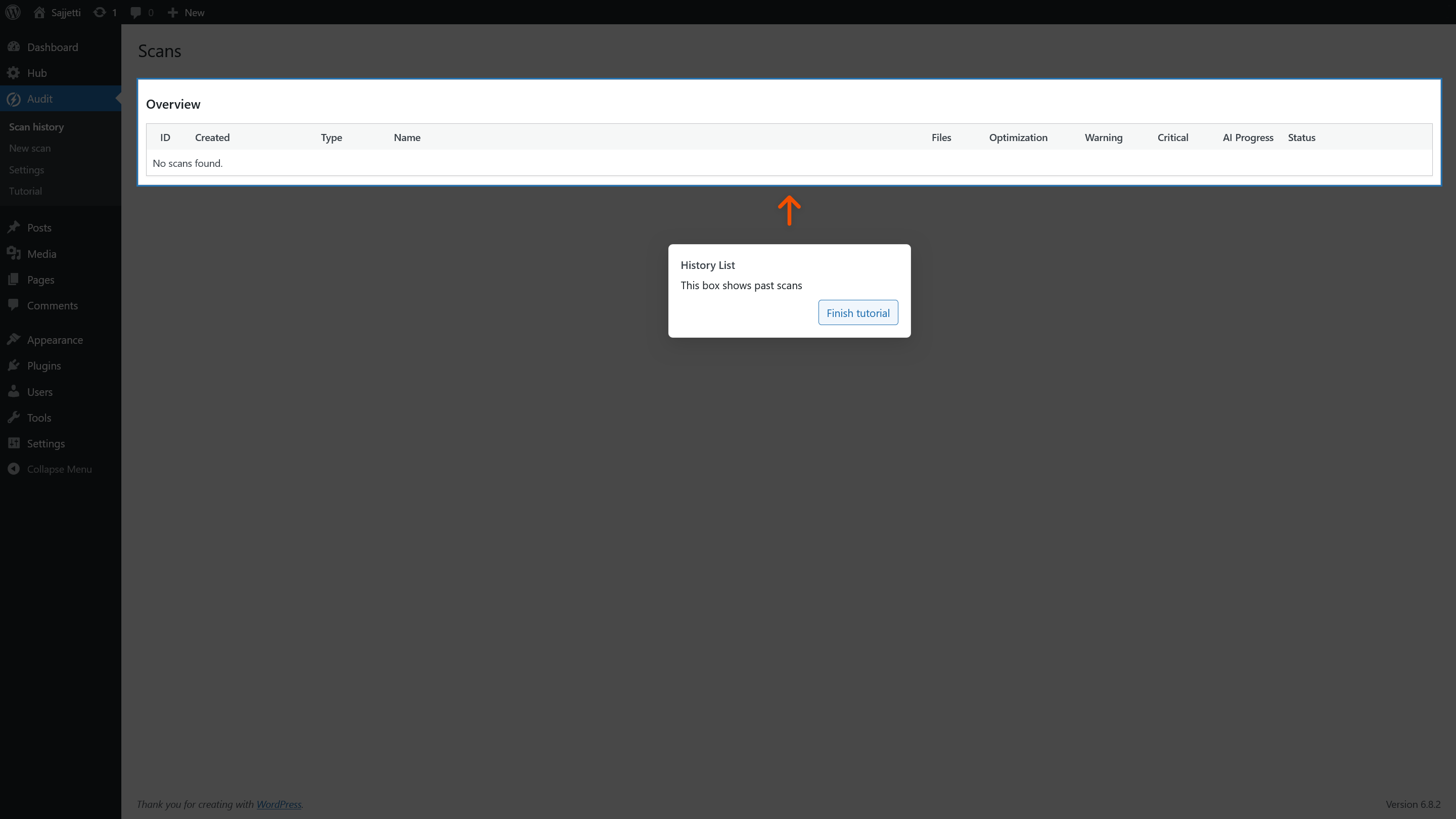
Task: Click the Audit lightning icon
Action: (x=14, y=99)
